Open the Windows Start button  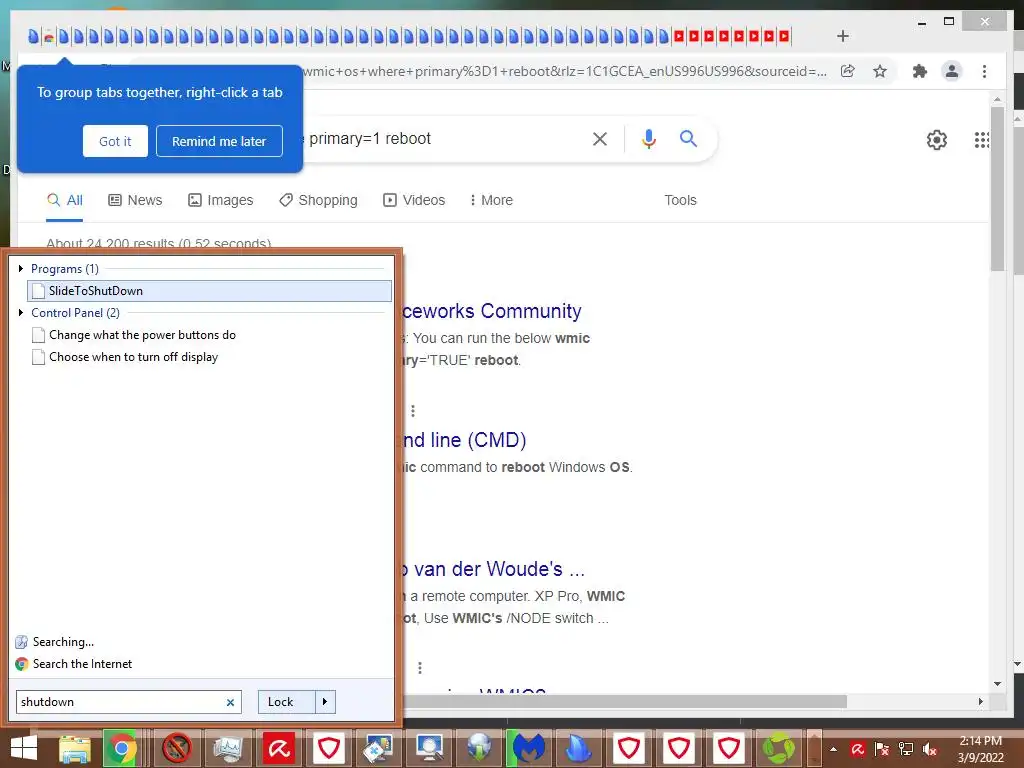coord(24,748)
